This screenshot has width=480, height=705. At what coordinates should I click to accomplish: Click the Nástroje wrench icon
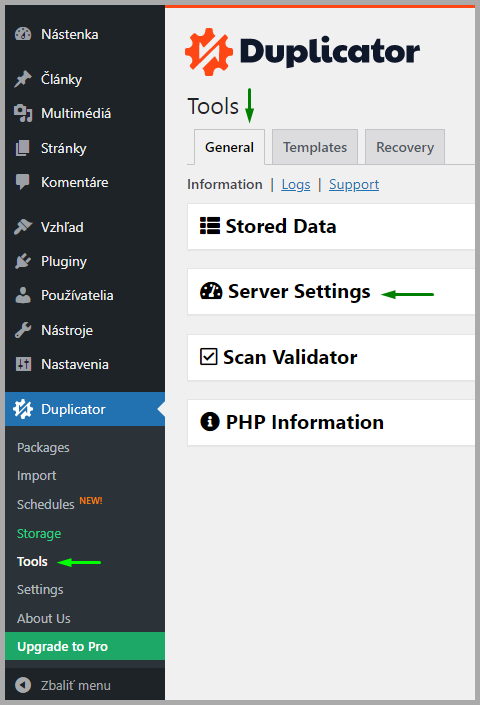[23, 330]
